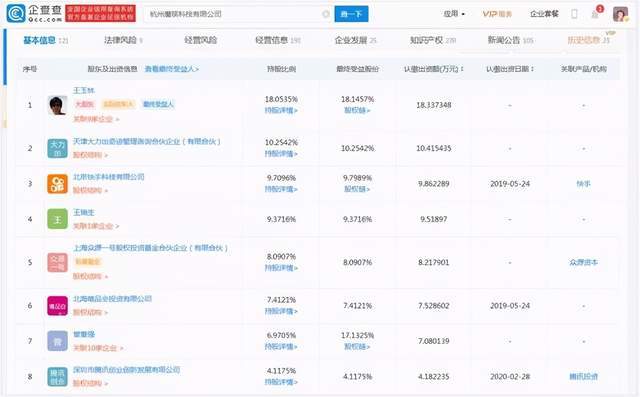Sort by 认缴出资额(万元) column arrows
Viewport: 640px width, 397px height.
[462, 69]
